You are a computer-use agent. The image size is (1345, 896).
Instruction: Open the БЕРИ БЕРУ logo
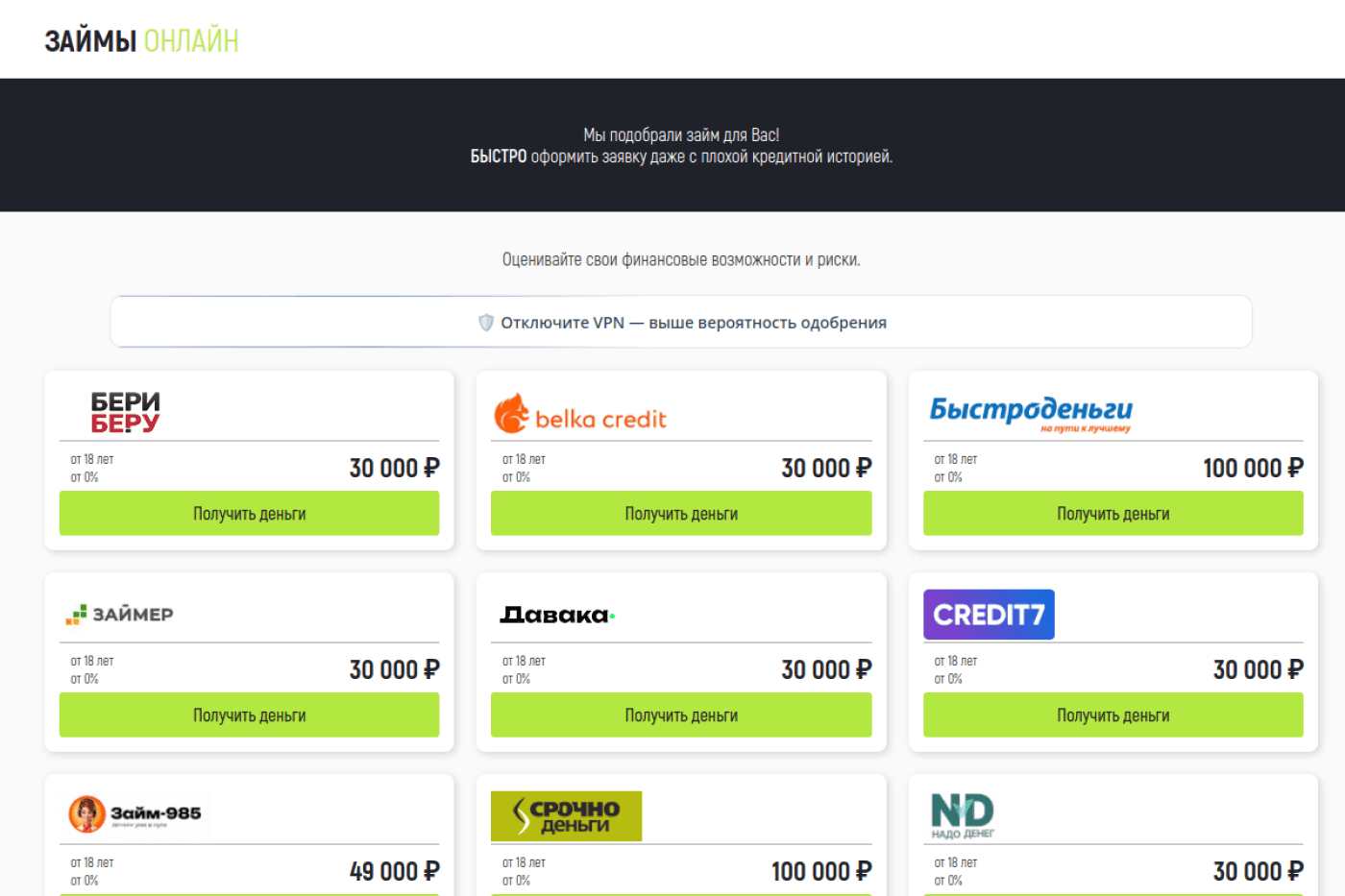(125, 412)
